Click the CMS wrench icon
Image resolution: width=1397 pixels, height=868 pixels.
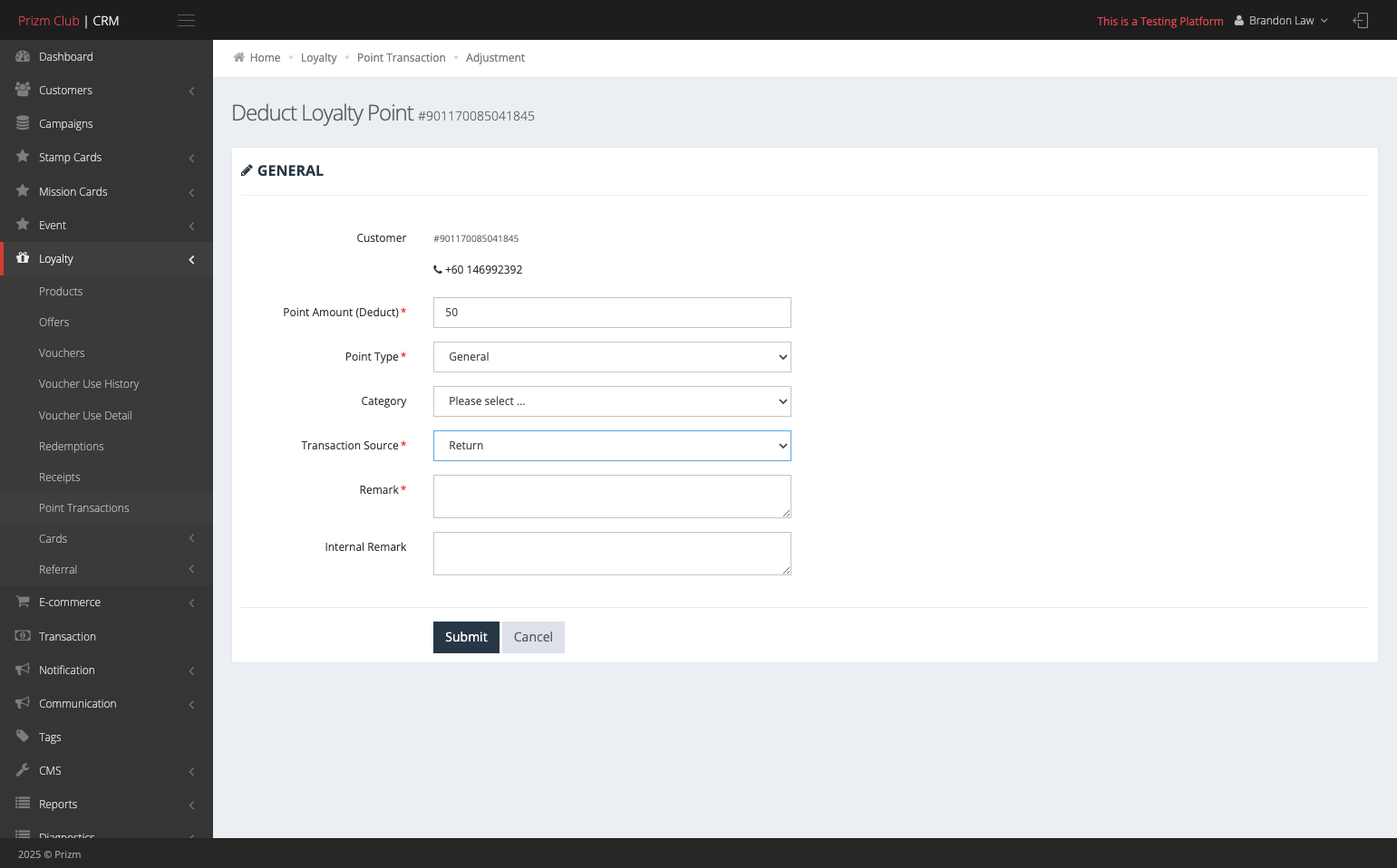[23, 770]
